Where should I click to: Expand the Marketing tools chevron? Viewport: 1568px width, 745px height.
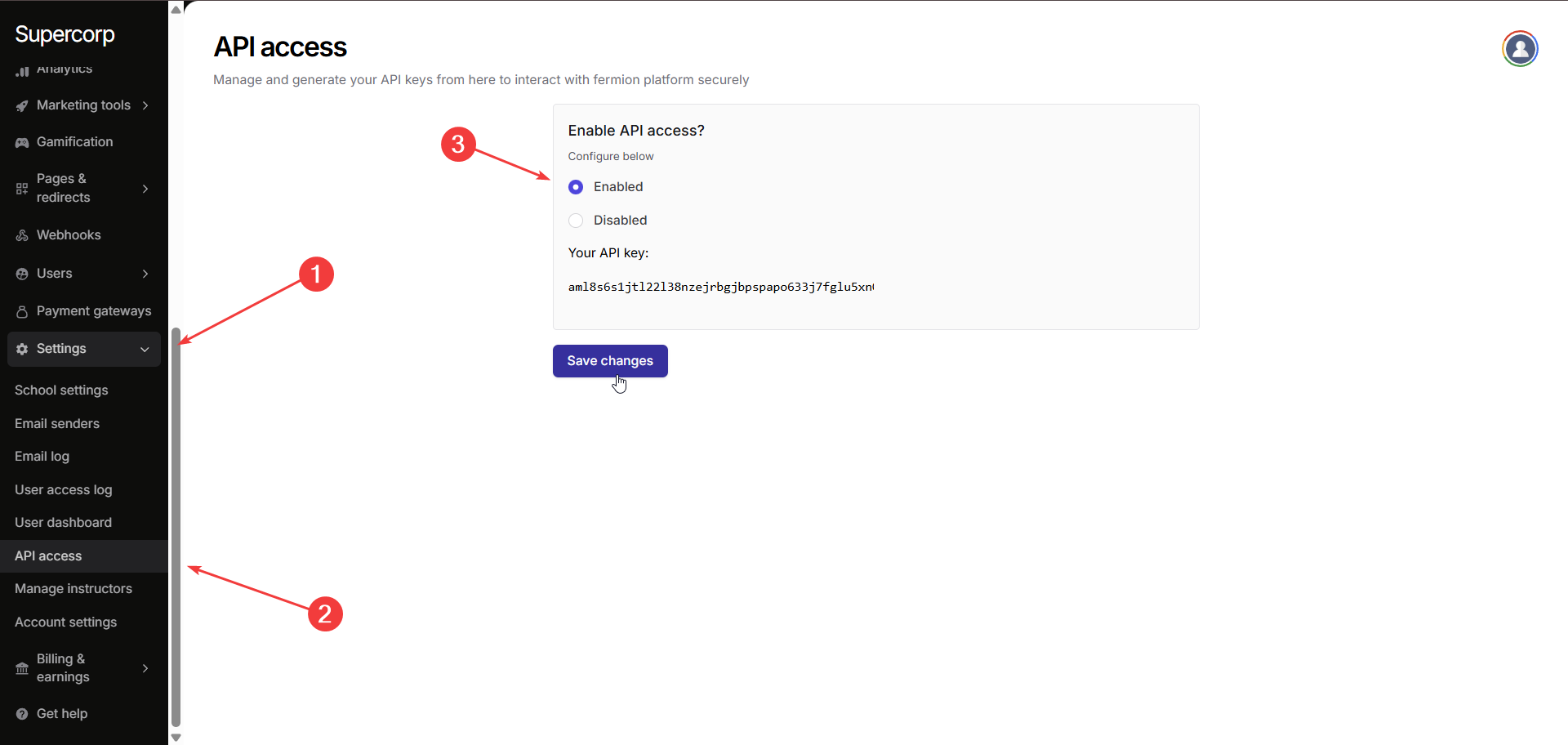pyautogui.click(x=145, y=105)
